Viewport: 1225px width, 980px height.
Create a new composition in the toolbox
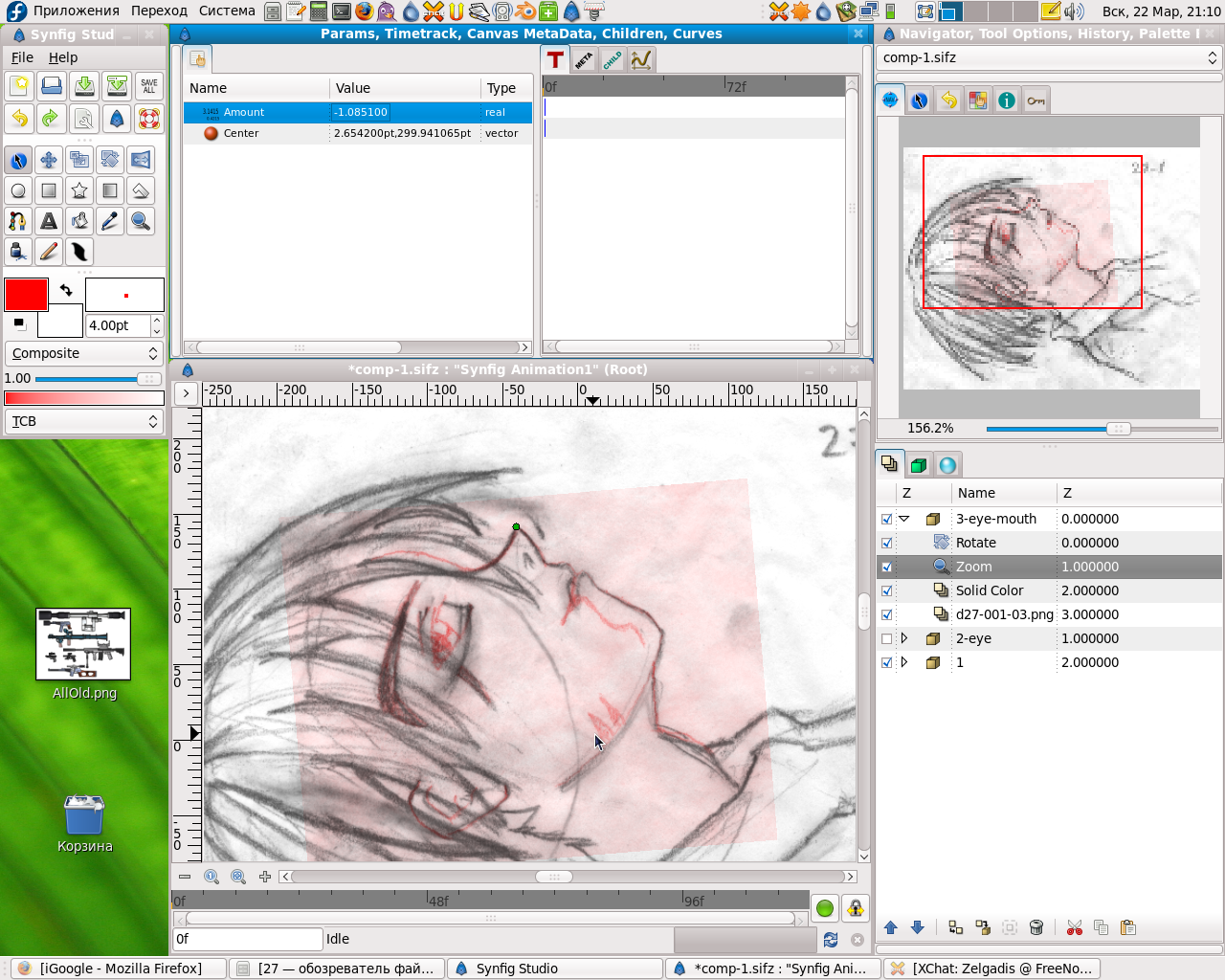[x=19, y=86]
